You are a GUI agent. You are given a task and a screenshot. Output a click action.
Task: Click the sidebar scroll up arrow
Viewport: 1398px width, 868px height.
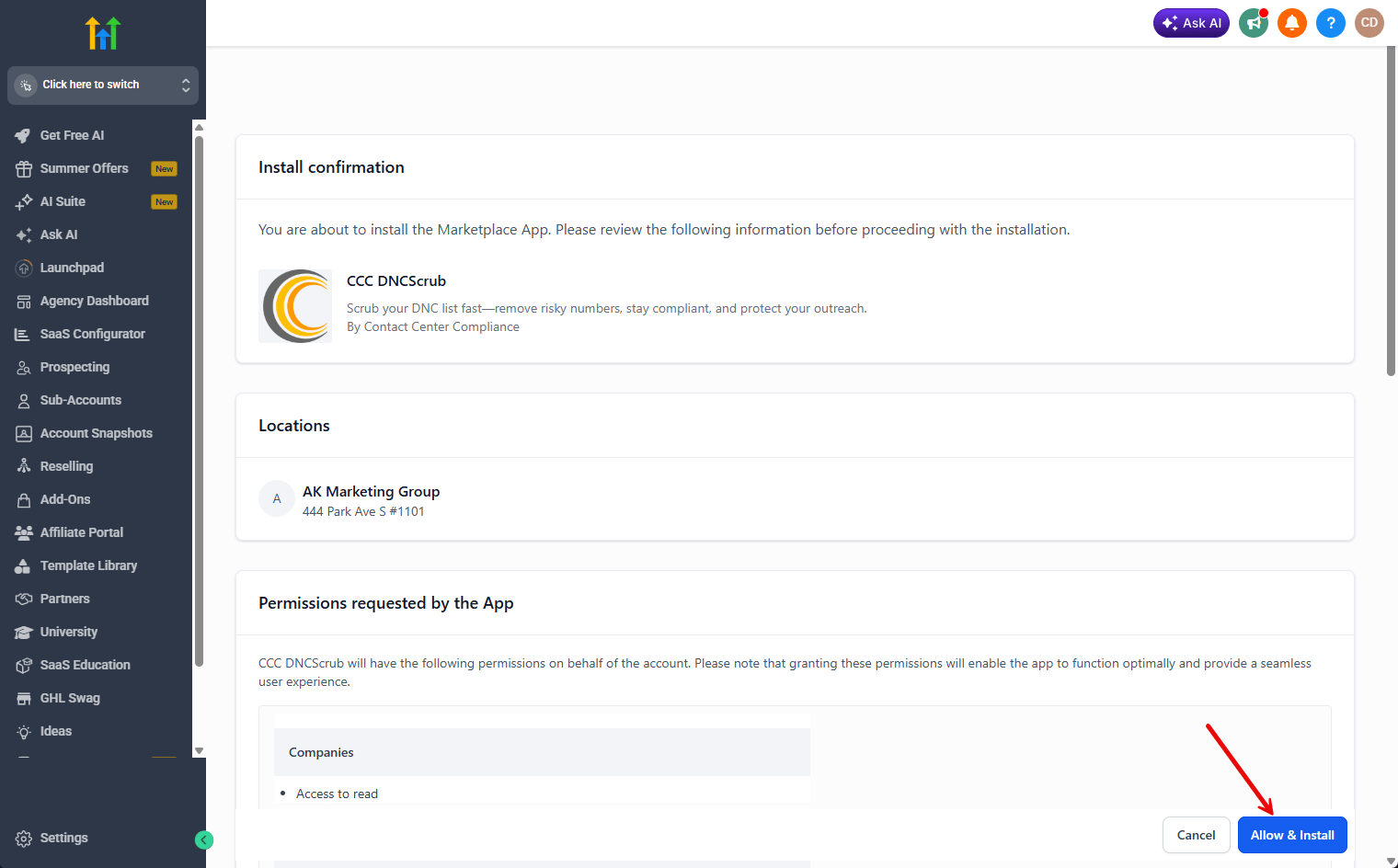(199, 127)
